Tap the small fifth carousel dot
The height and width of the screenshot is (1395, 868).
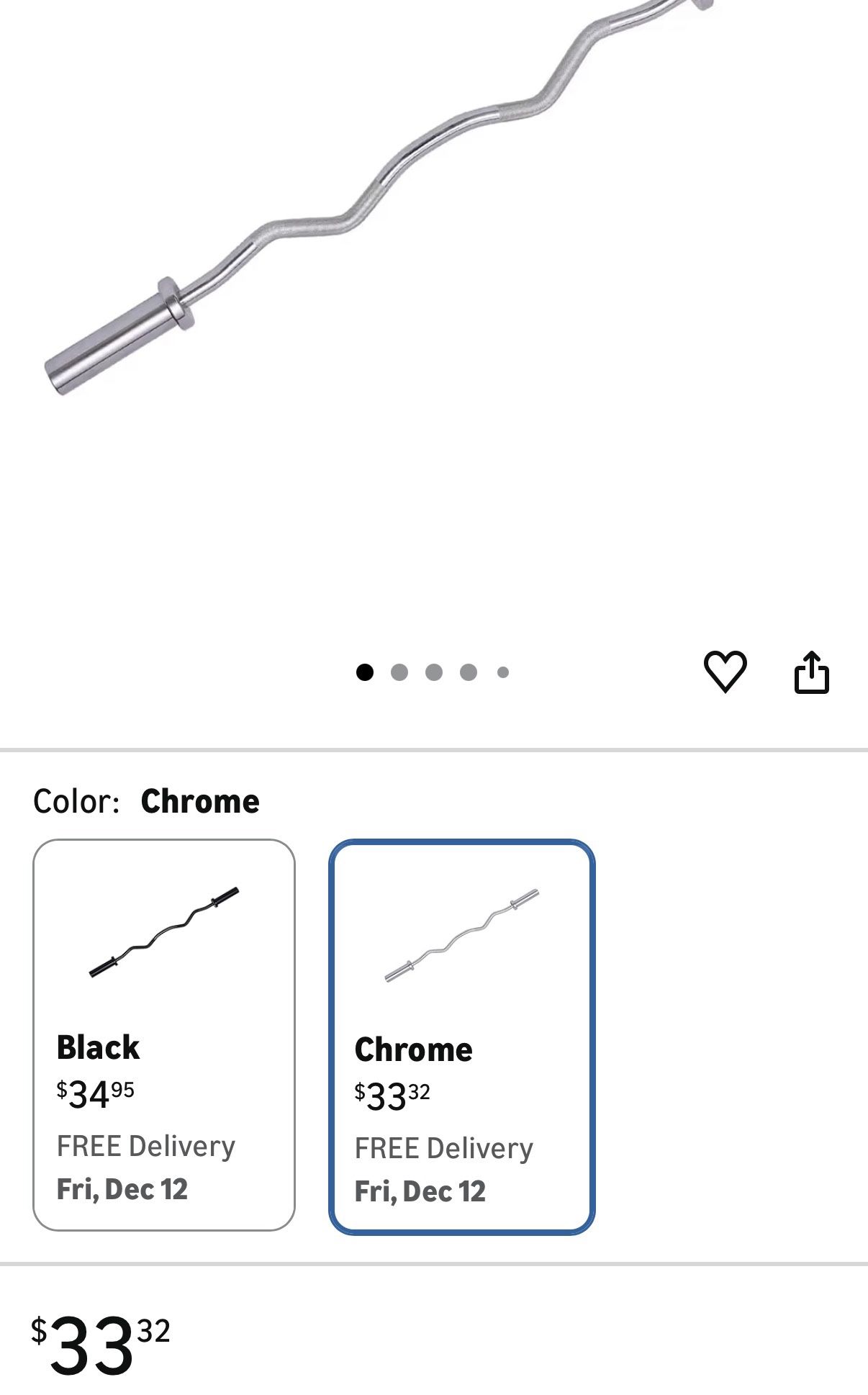point(503,672)
